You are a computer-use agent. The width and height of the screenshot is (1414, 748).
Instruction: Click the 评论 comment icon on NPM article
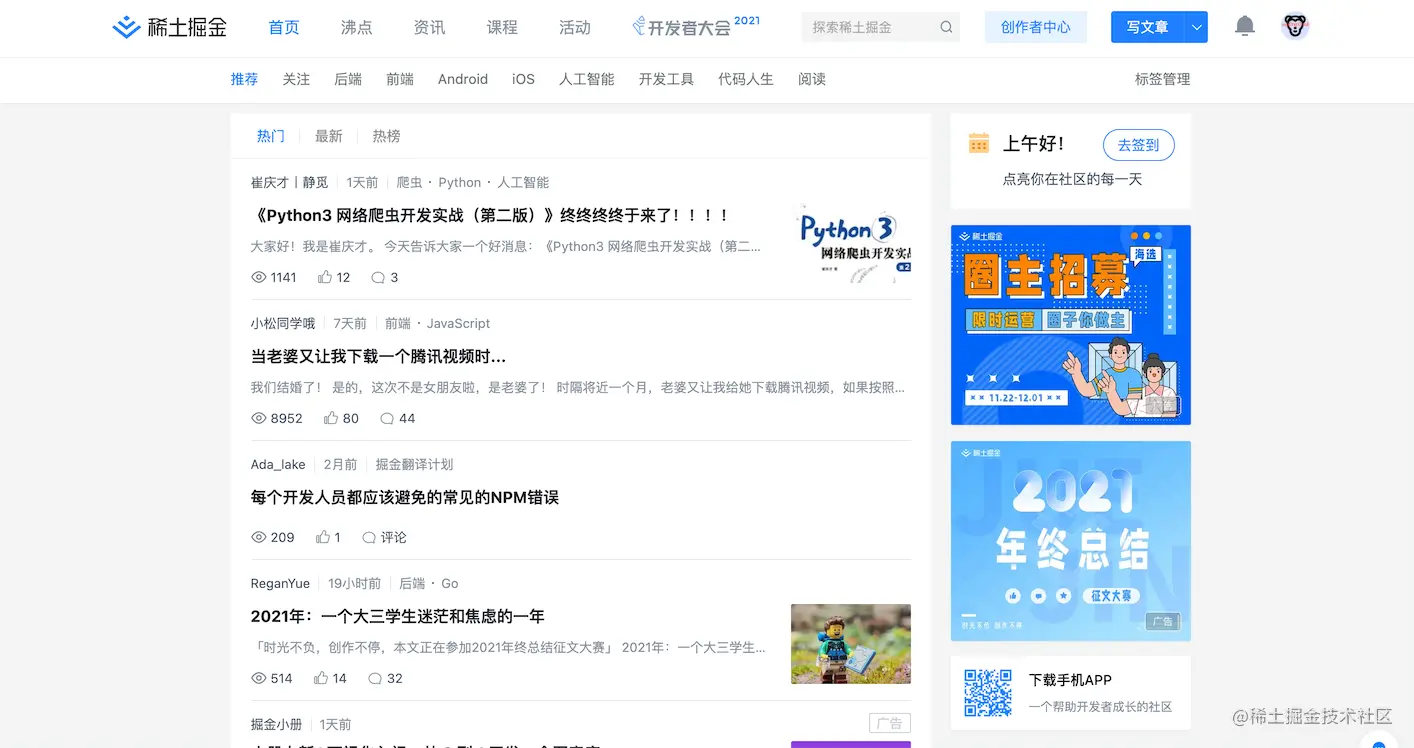tap(369, 537)
